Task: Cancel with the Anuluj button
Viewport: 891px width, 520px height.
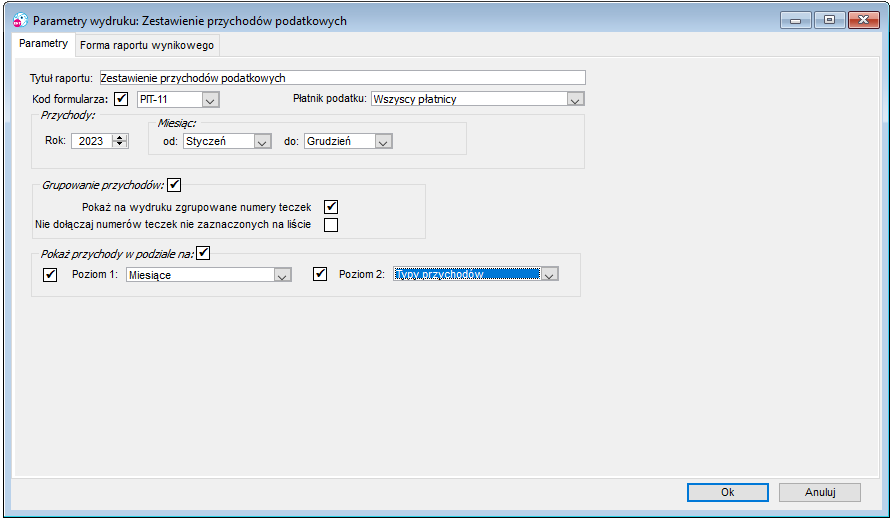Action: coord(819,492)
